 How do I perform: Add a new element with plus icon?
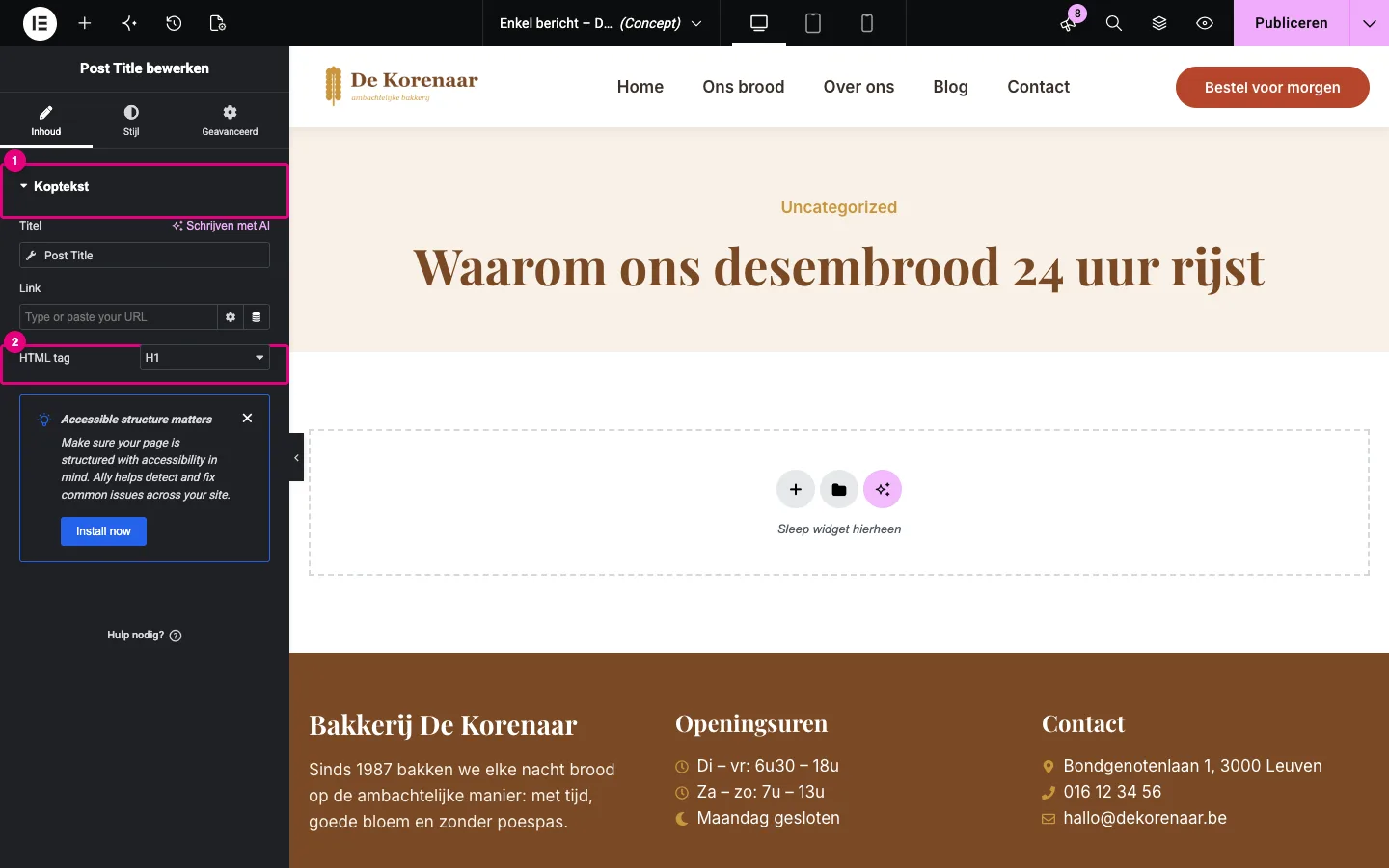[x=85, y=23]
